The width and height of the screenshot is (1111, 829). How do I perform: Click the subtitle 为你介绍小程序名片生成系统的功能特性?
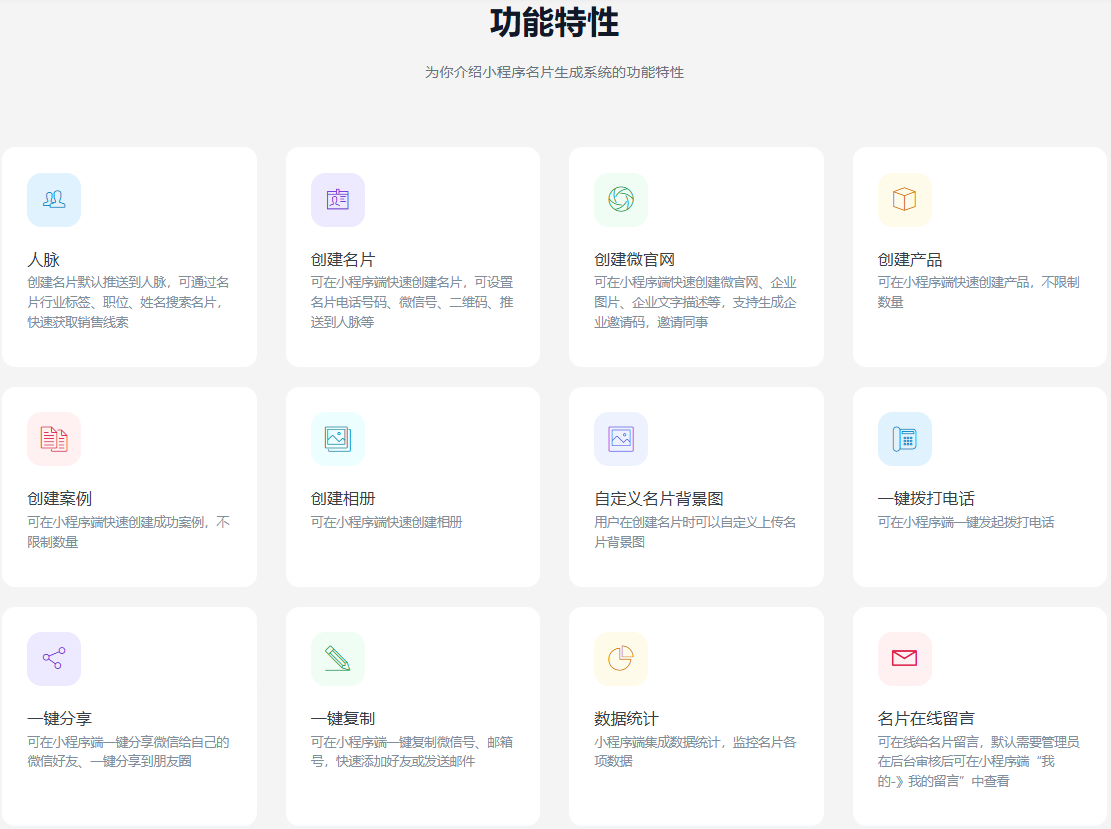click(x=554, y=73)
